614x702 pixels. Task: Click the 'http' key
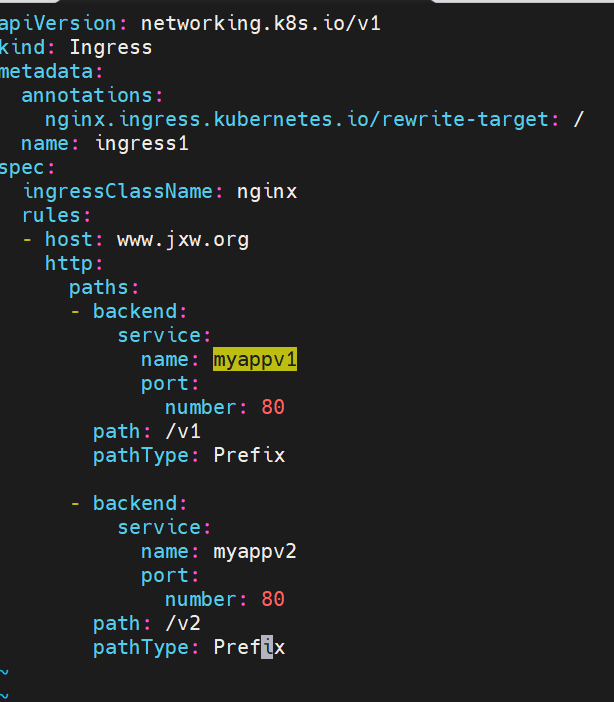coord(69,263)
